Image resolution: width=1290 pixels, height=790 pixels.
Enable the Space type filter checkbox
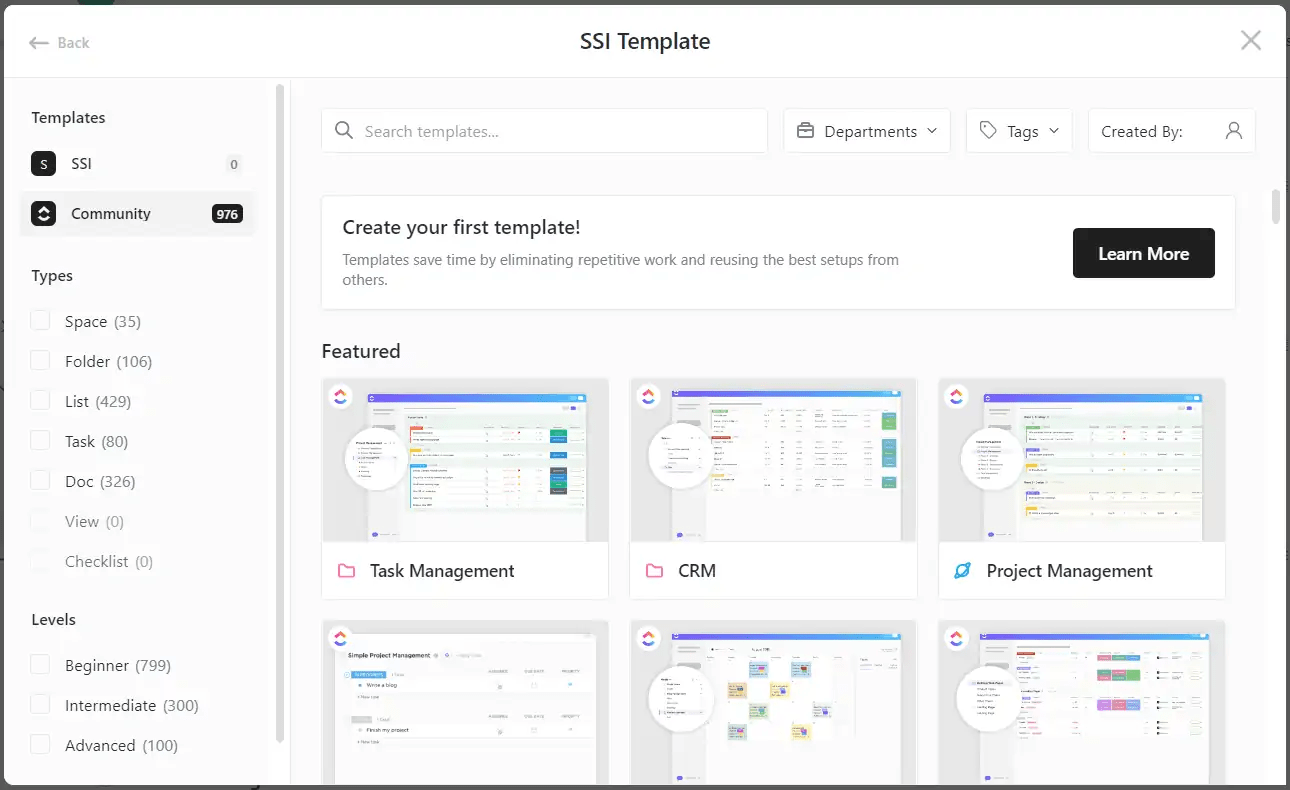point(40,320)
